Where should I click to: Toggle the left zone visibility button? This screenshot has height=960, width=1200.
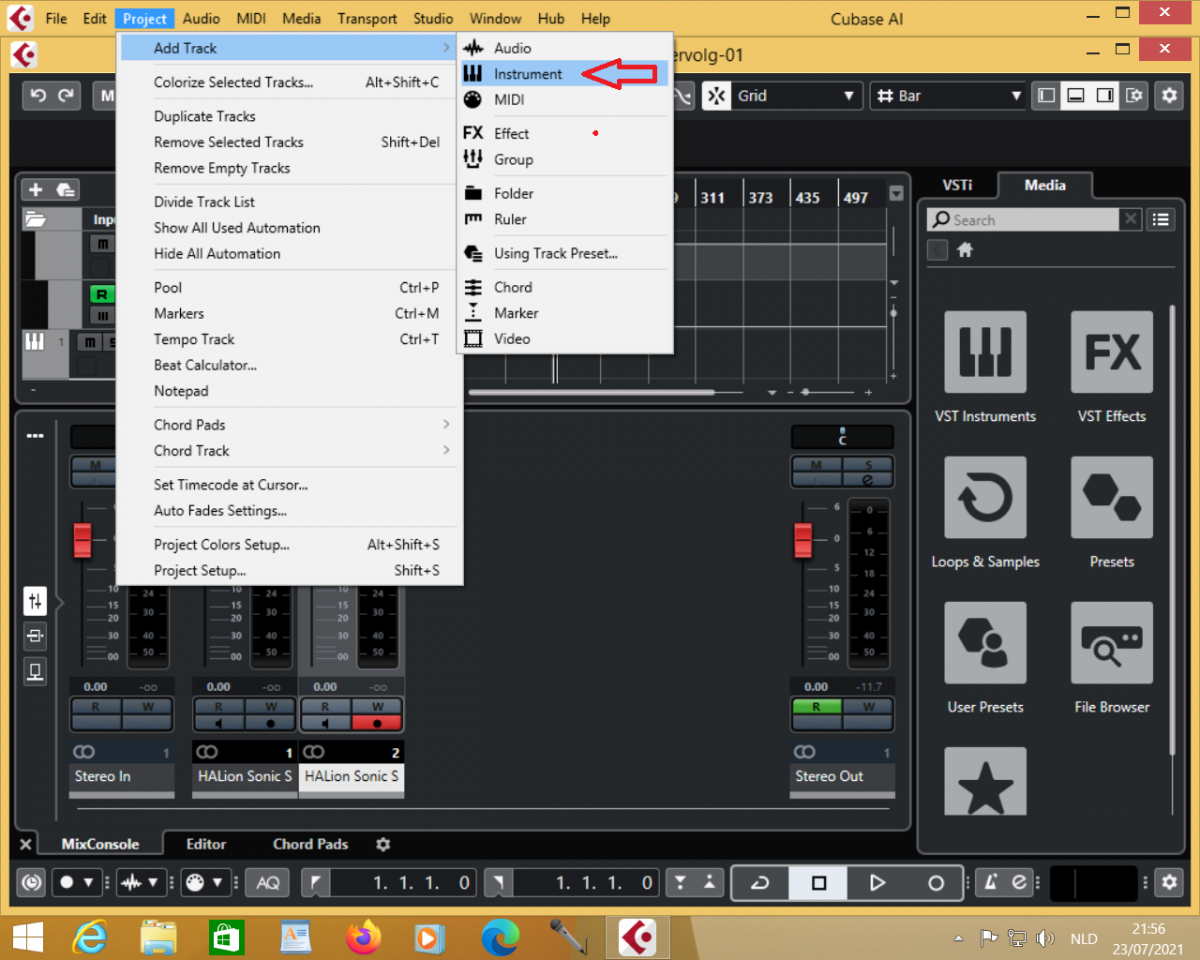(x=1046, y=96)
